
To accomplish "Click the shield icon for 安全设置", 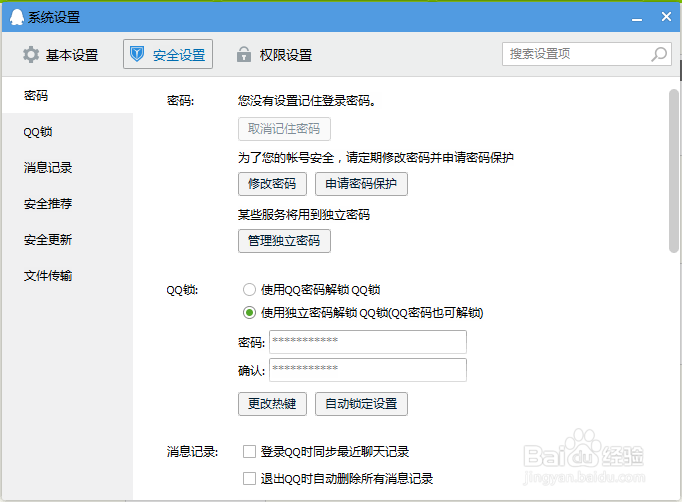I will click(137, 54).
